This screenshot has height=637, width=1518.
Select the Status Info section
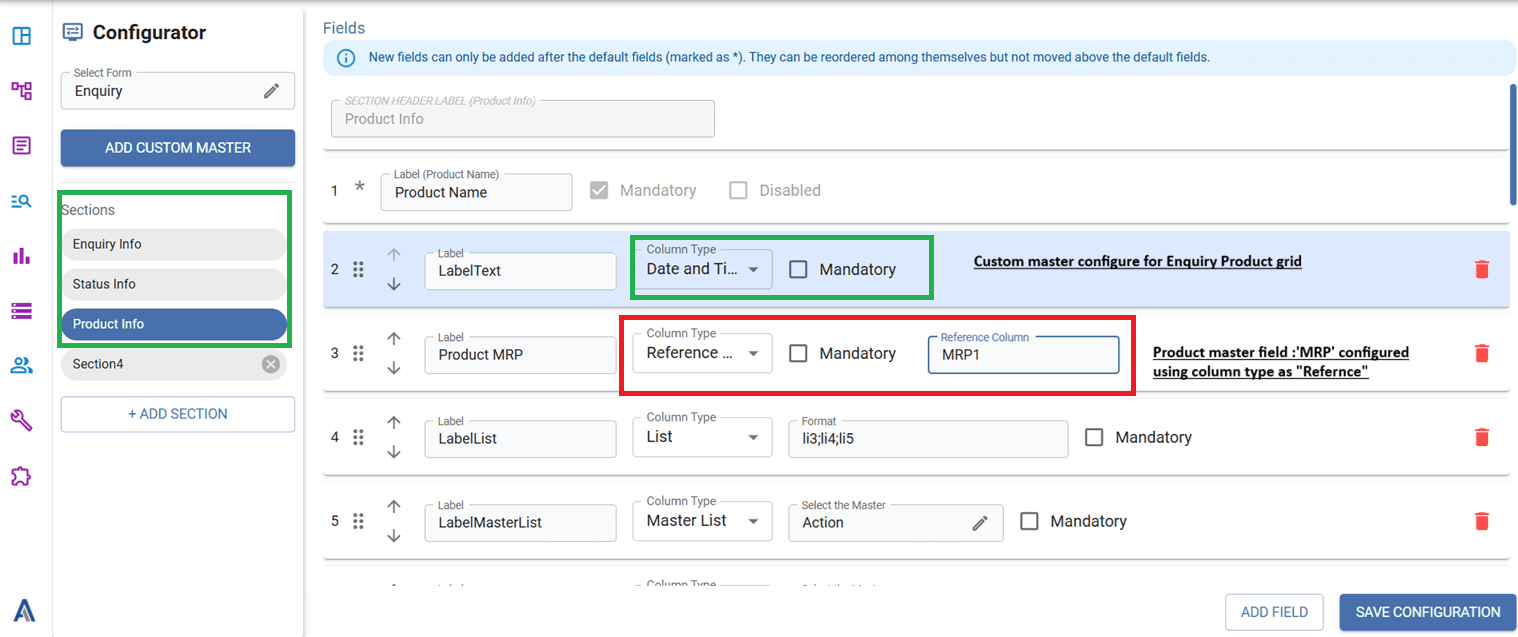[174, 284]
